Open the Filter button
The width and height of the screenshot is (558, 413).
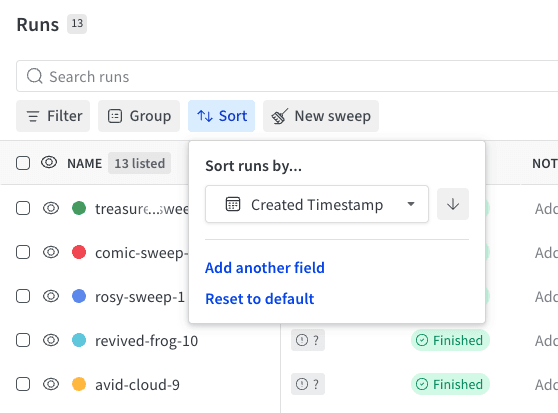(53, 116)
